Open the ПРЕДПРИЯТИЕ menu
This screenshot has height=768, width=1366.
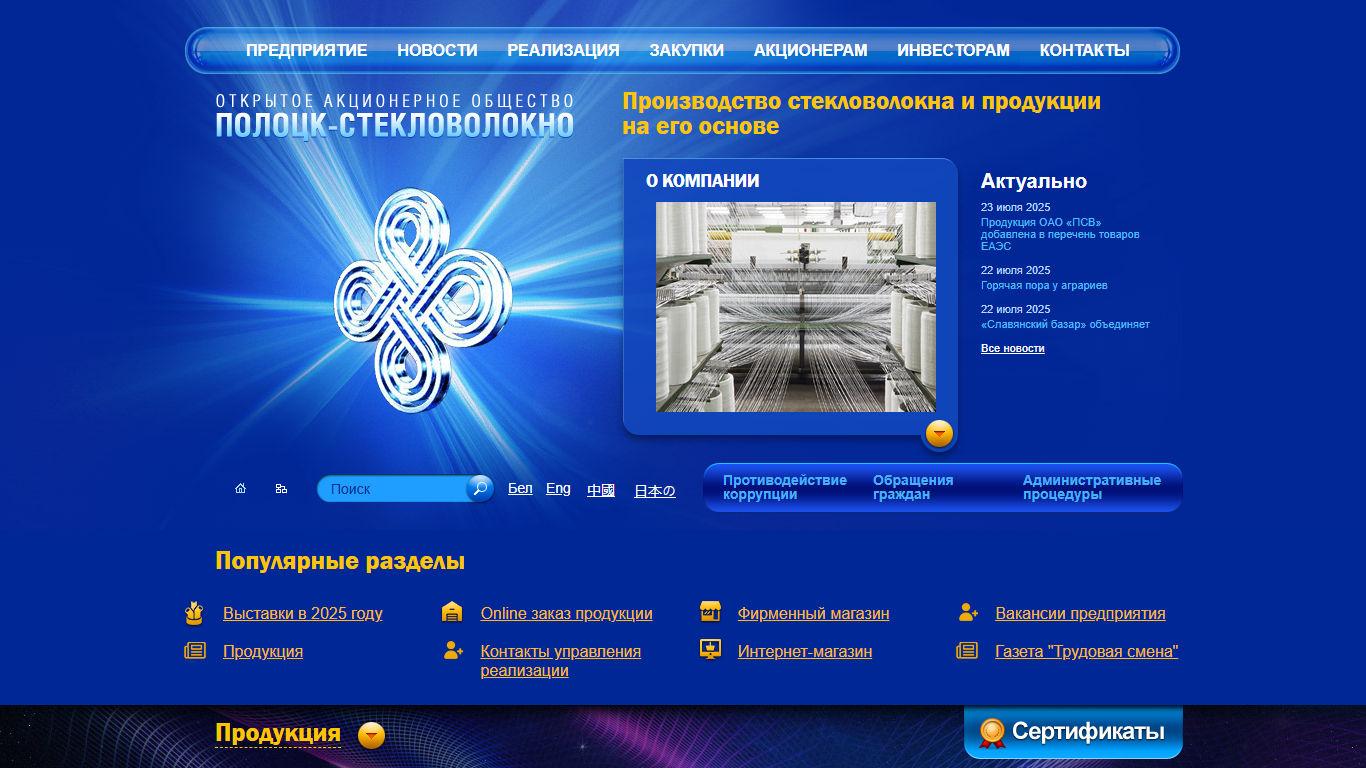pos(307,50)
